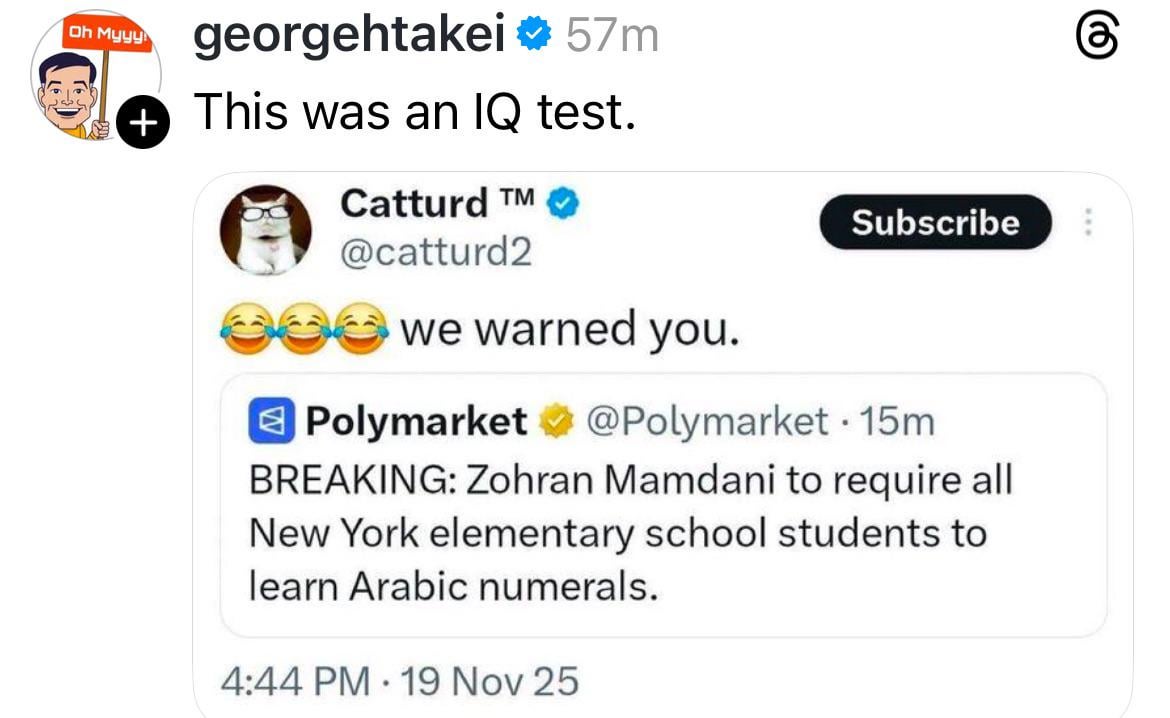1170x718 pixels.
Task: Click the 57m post timestamp
Action: point(612,37)
